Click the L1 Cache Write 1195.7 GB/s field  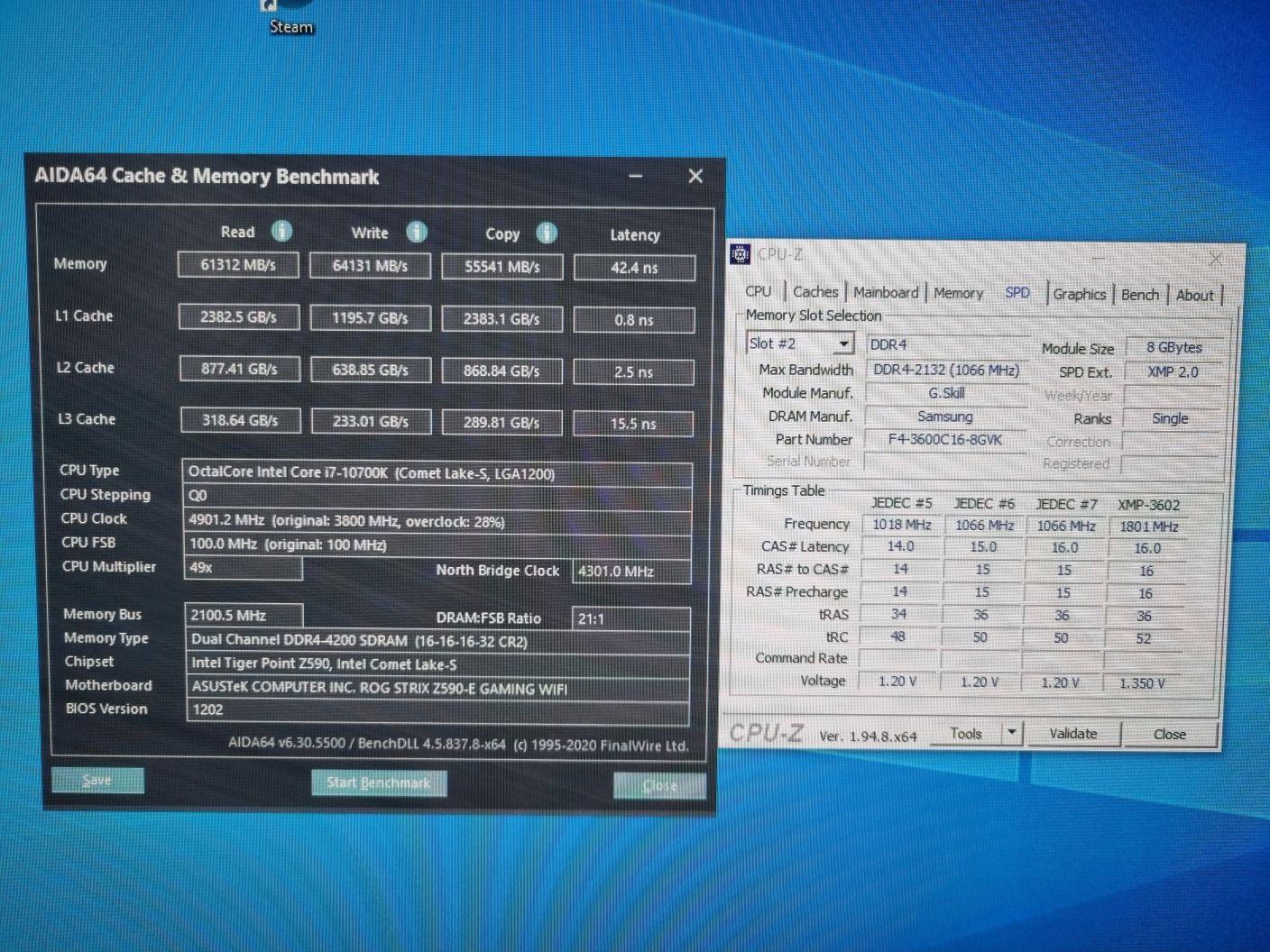coord(370,318)
